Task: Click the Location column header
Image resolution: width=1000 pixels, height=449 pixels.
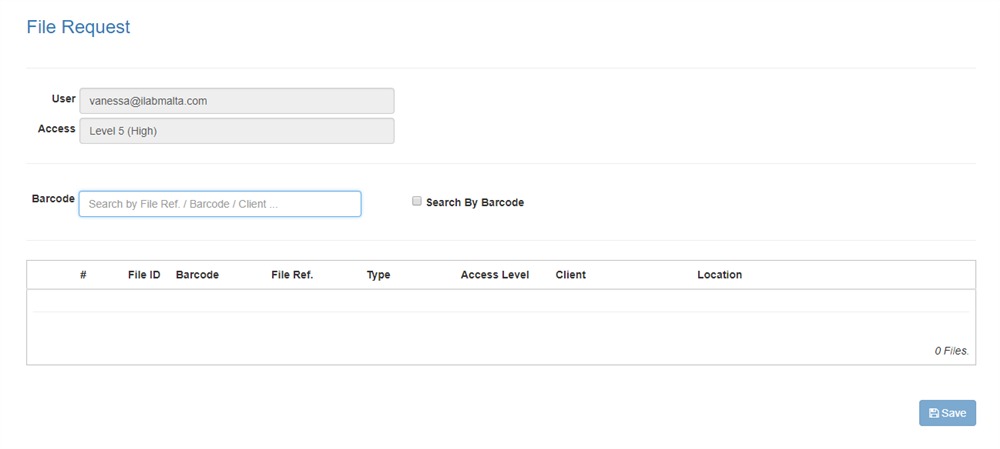Action: point(719,275)
